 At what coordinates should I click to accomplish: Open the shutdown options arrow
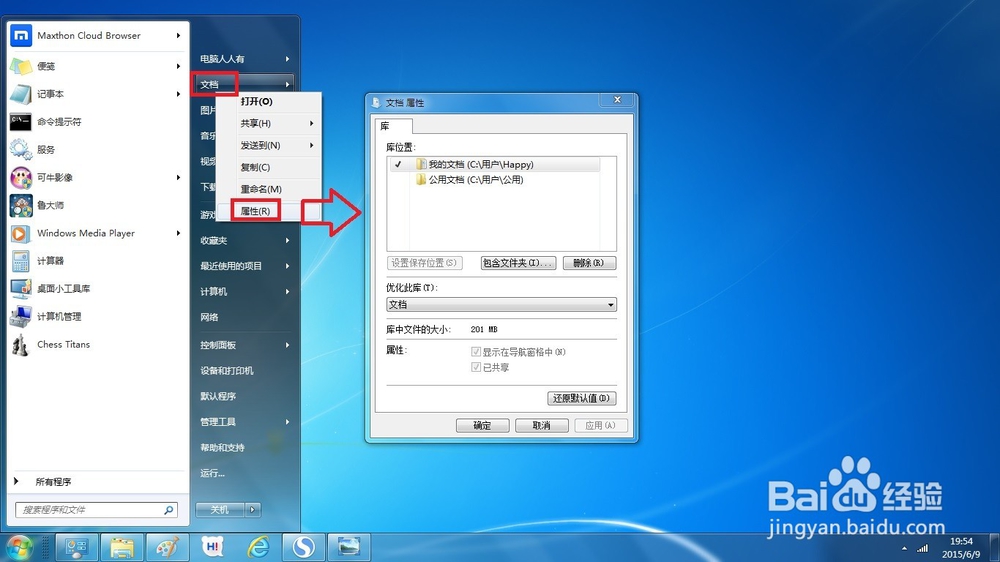[x=253, y=510]
